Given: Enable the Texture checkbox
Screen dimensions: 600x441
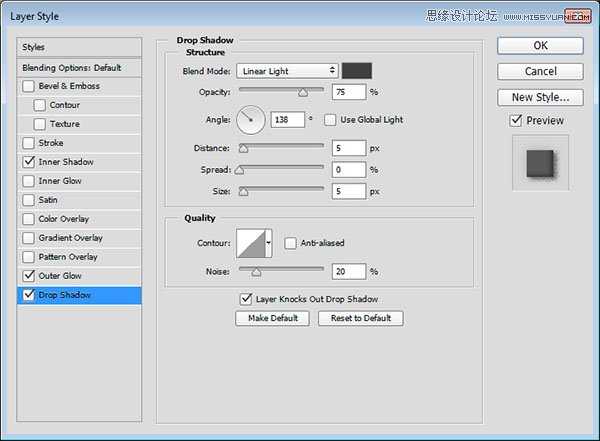Looking at the screenshot, I should pos(39,124).
